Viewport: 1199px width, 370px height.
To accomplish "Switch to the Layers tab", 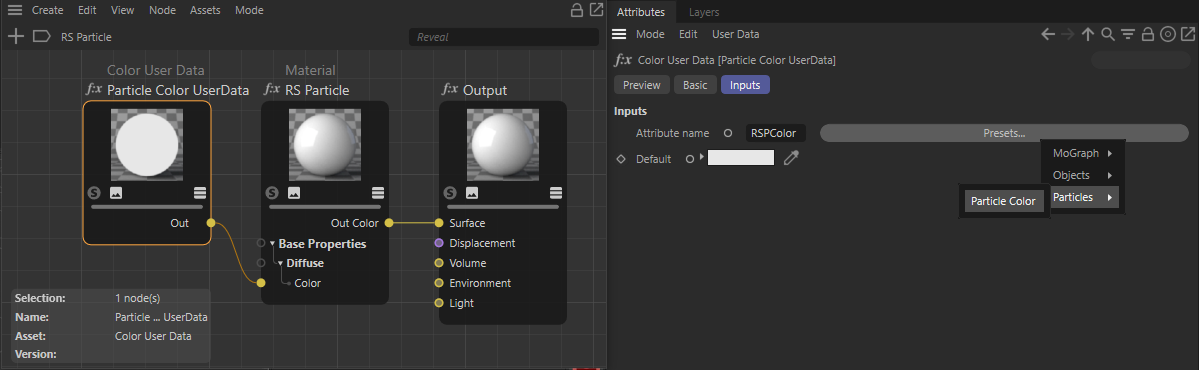I will (x=703, y=12).
